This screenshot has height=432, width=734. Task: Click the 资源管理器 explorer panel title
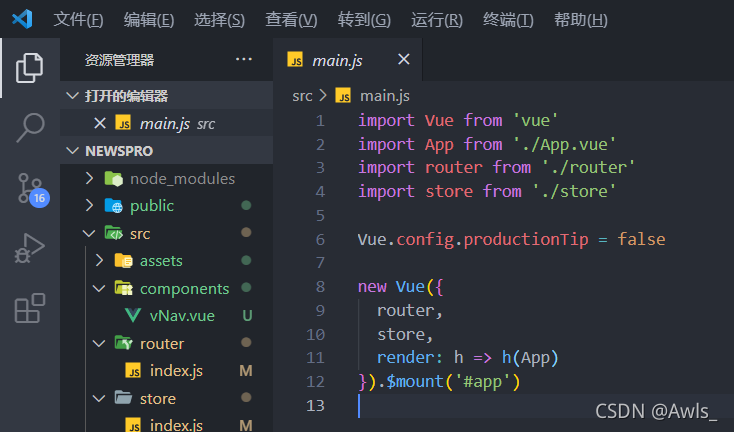point(119,60)
